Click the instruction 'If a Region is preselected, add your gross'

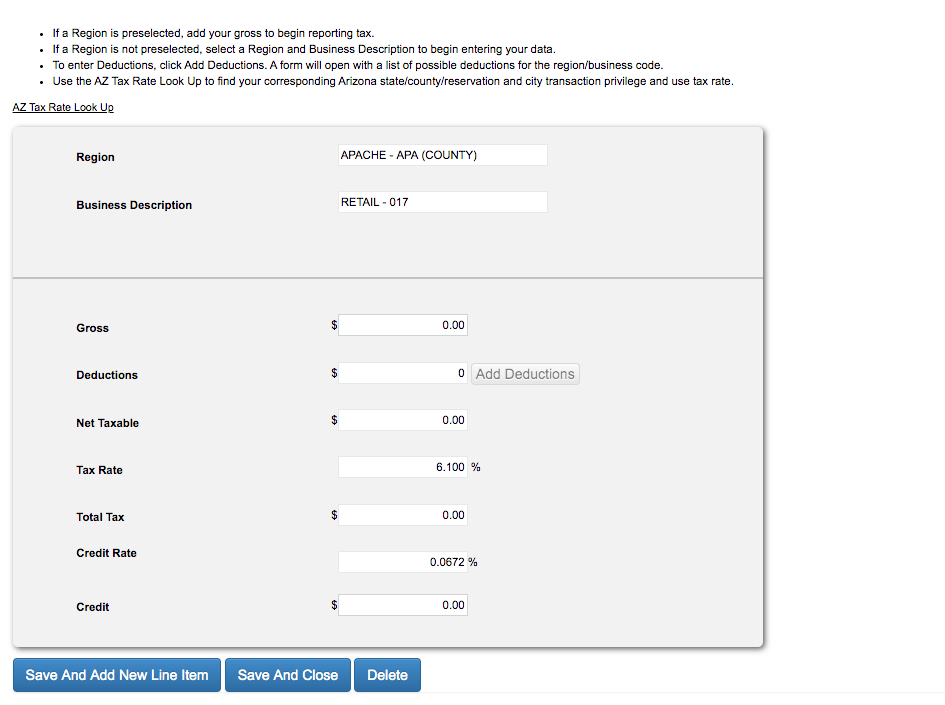213,33
